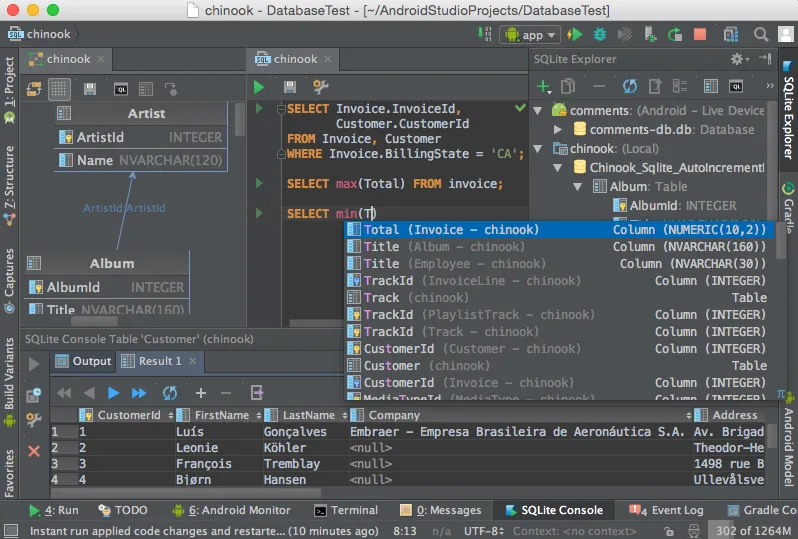Open the 6: Android Monitor tool window
Image resolution: width=798 pixels, height=539 pixels.
coord(232,510)
